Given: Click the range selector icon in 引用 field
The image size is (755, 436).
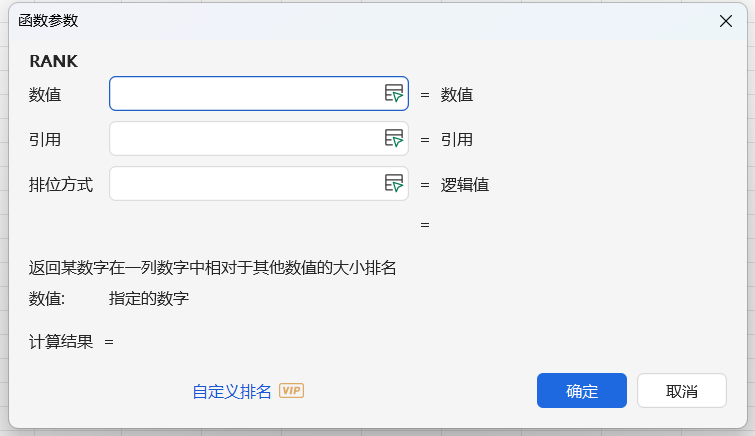Looking at the screenshot, I should [x=394, y=139].
